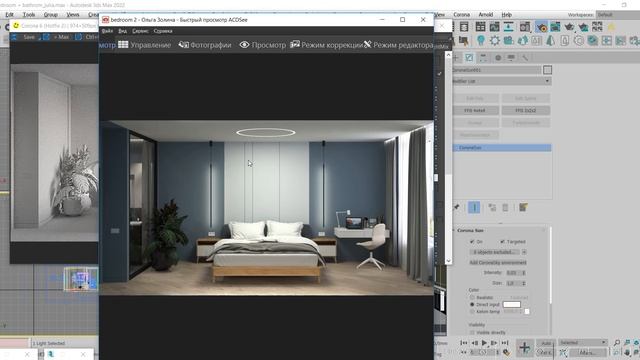This screenshot has height=360, width=640.
Task: Switch to Просмотр mode in ACDSee
Action: (x=262, y=45)
